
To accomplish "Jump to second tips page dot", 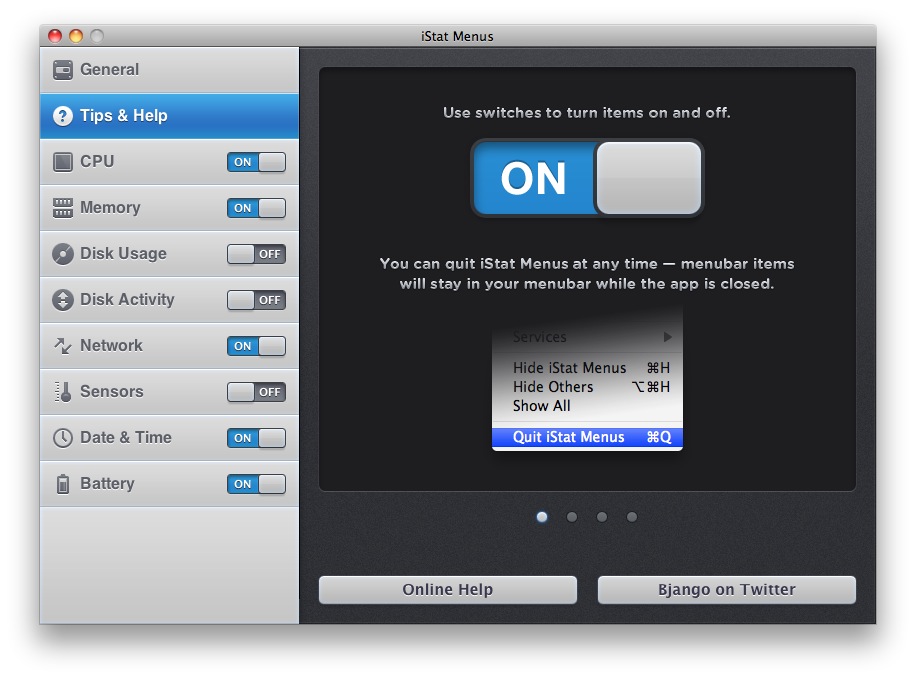I will pyautogui.click(x=572, y=517).
